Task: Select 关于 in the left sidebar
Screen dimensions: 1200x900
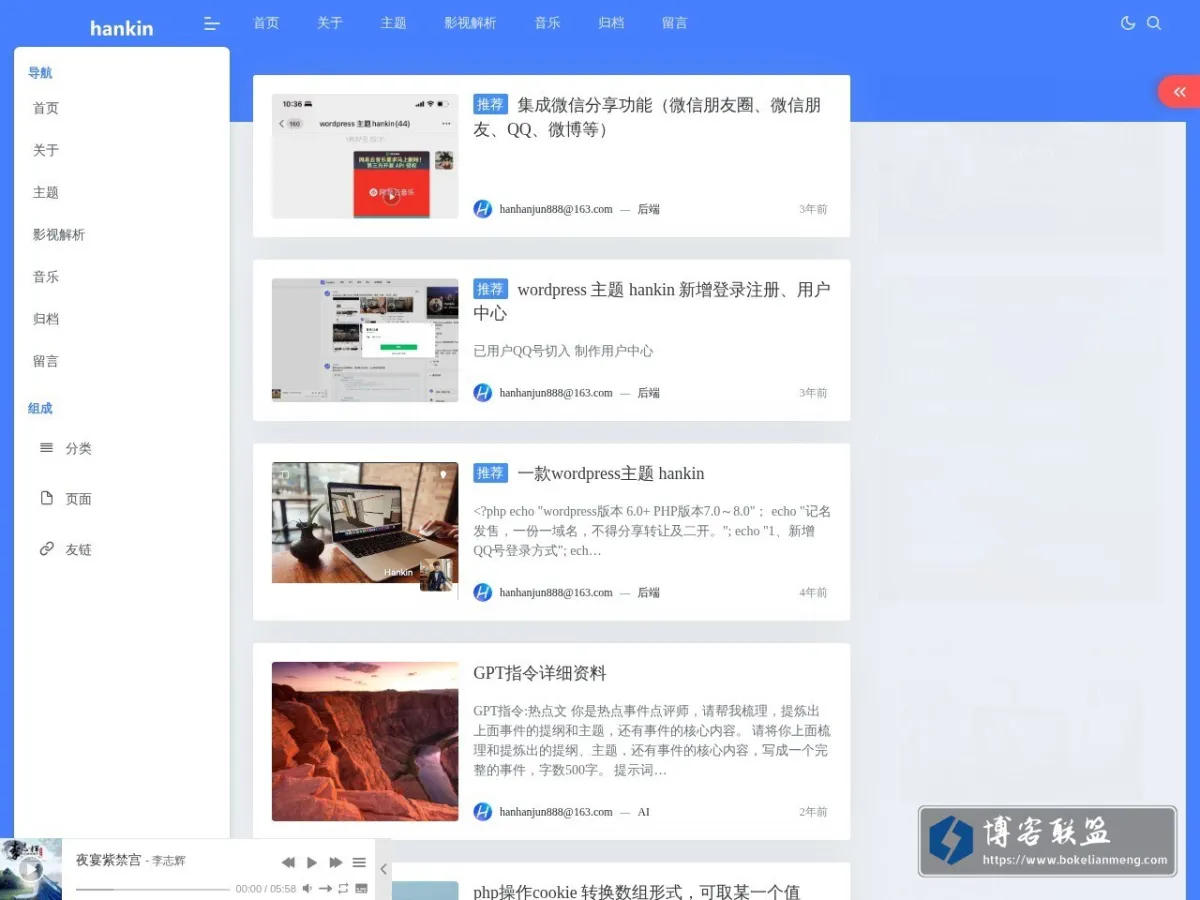Action: point(46,150)
